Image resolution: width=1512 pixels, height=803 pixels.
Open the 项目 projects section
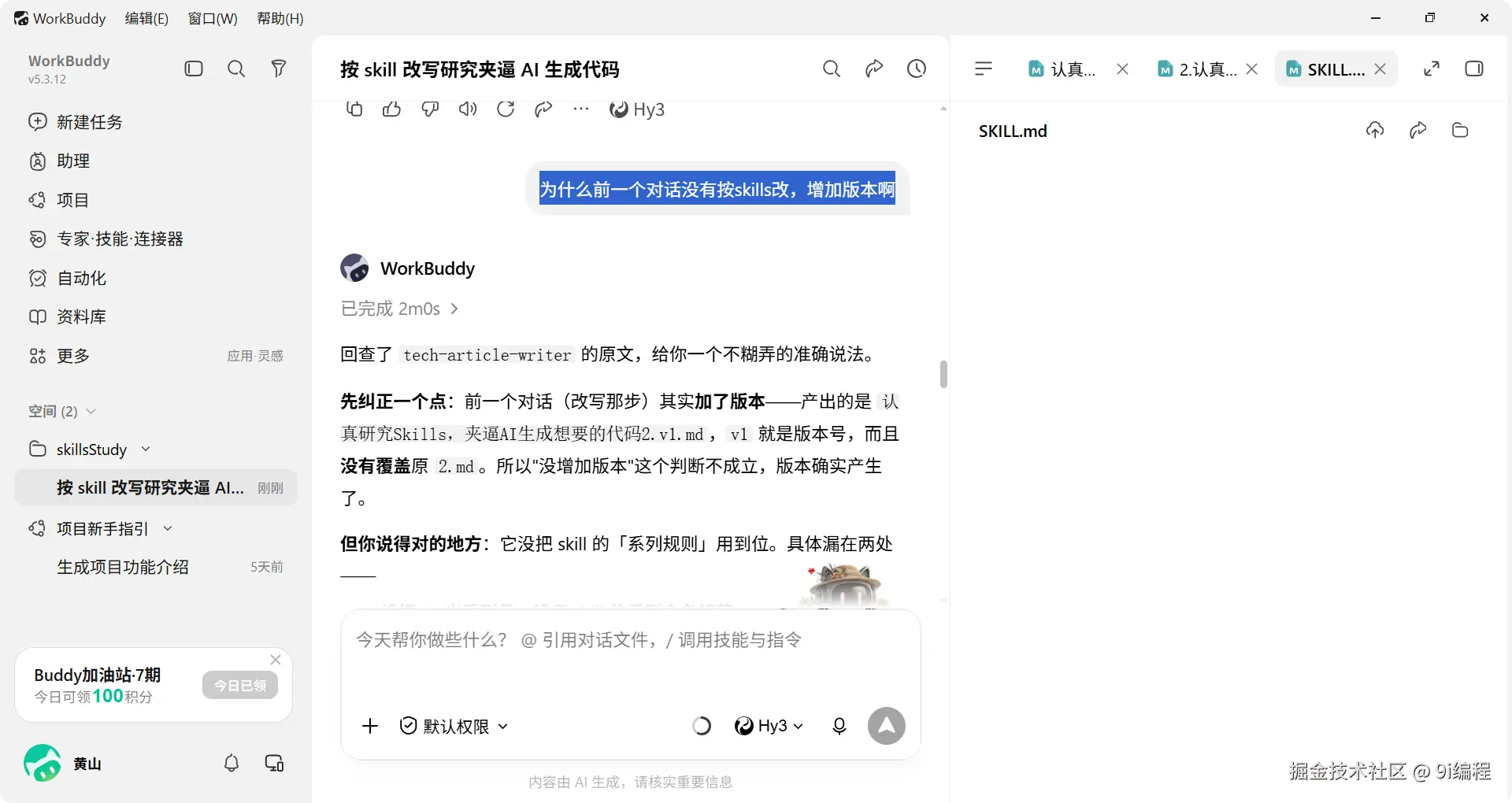click(59, 200)
